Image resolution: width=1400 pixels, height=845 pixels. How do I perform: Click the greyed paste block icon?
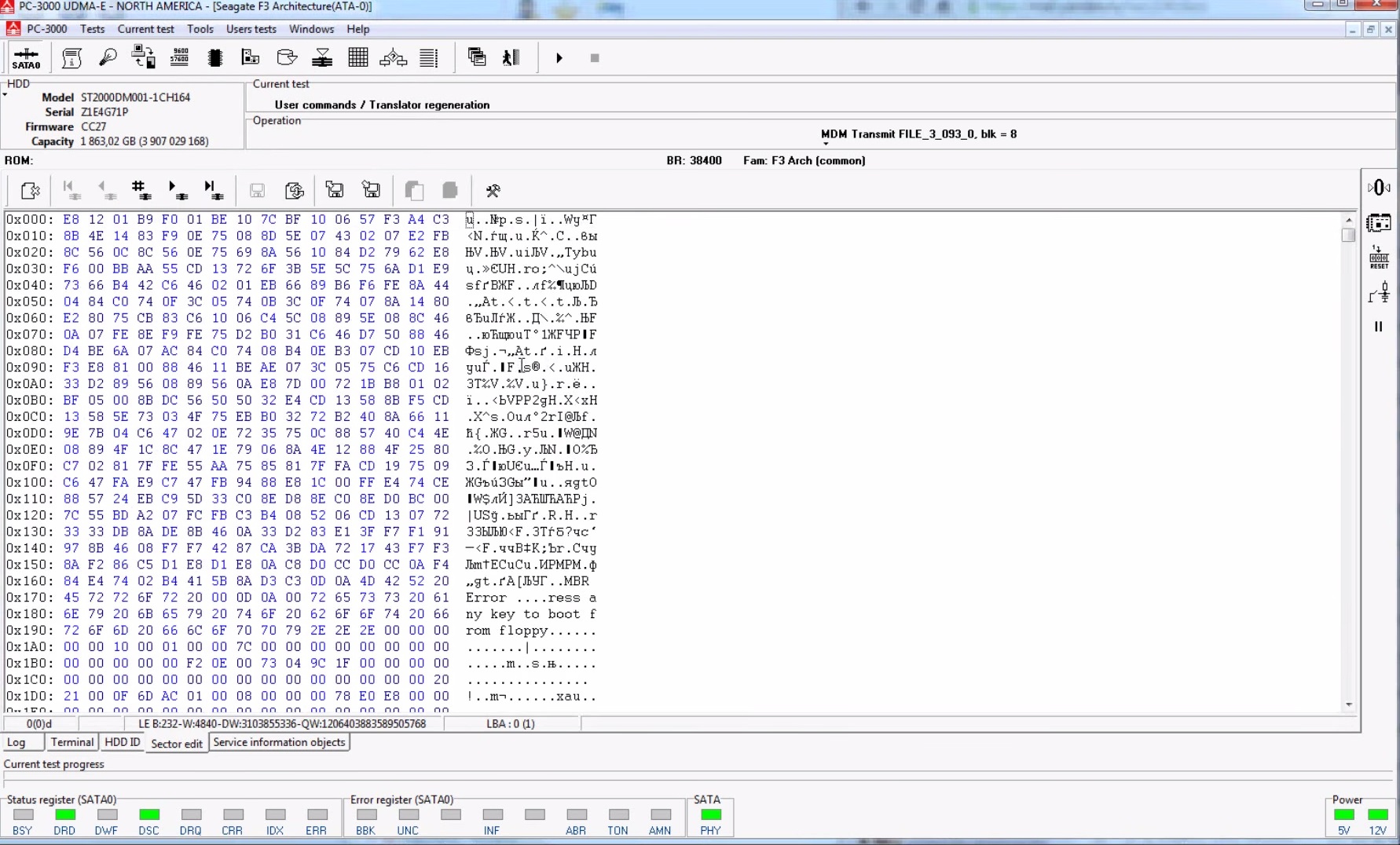pyautogui.click(x=450, y=190)
